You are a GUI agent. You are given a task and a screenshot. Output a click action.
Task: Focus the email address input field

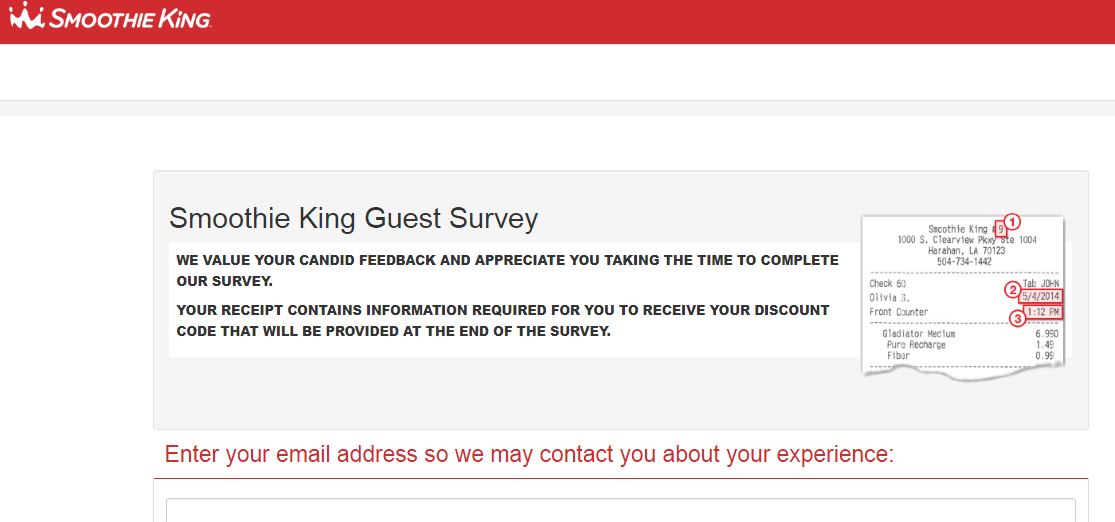coord(620,510)
